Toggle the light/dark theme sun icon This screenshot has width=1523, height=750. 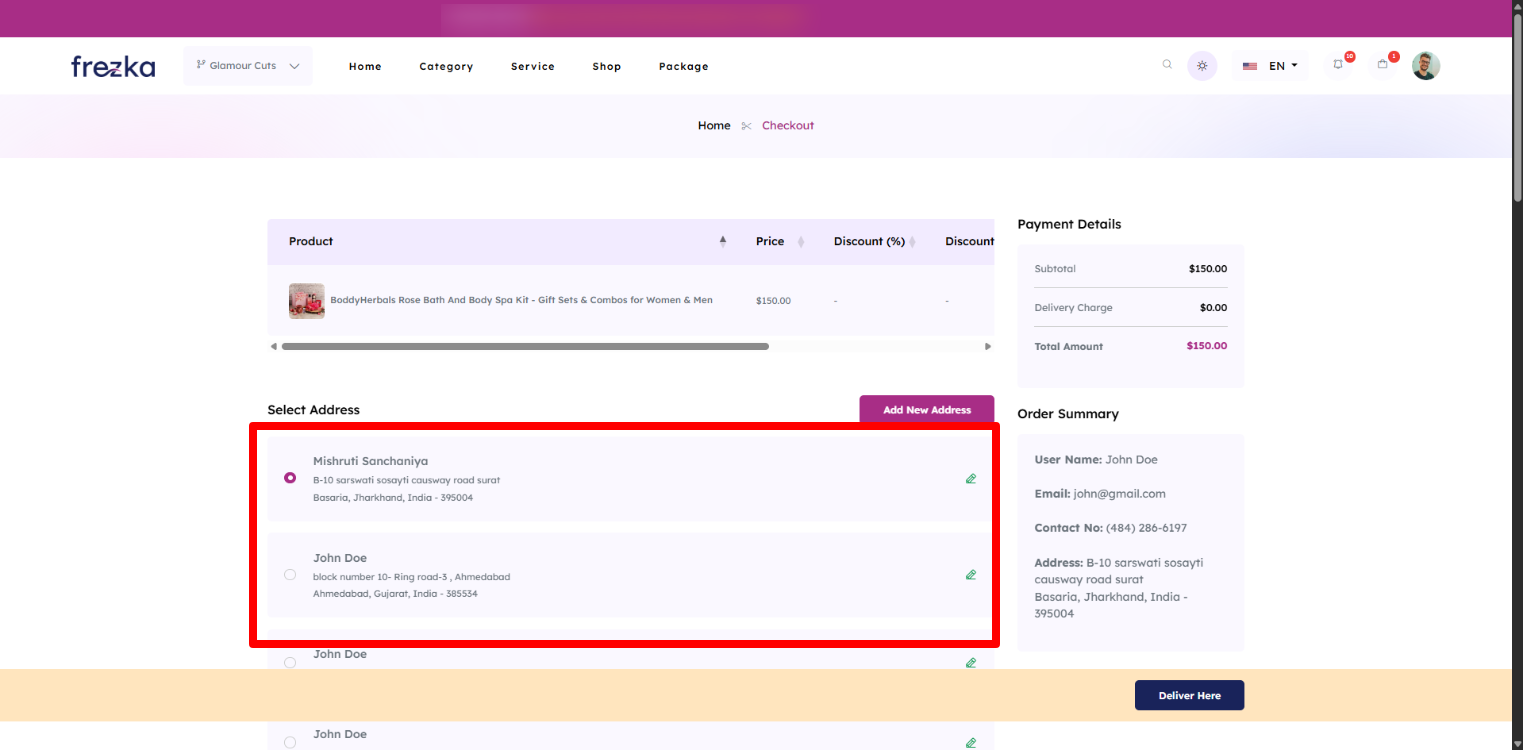(1202, 66)
